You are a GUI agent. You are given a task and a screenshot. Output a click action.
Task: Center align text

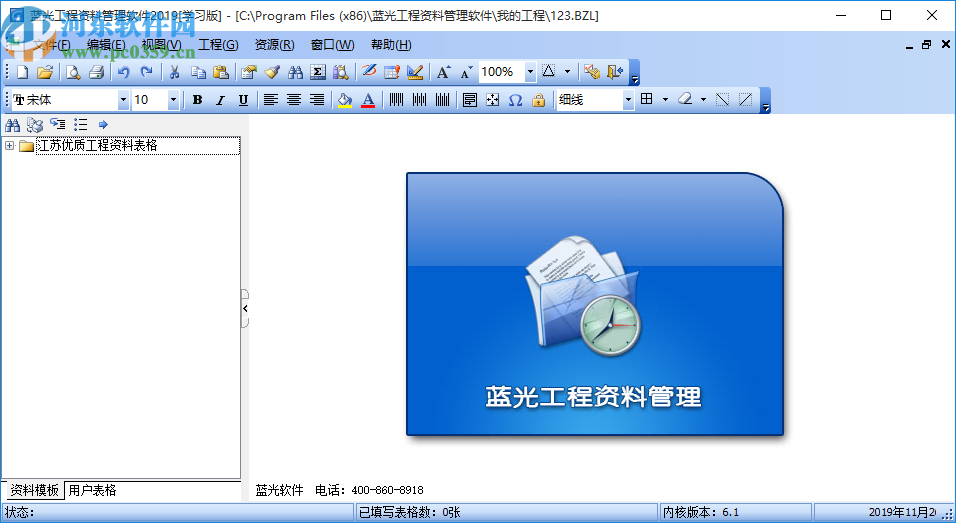[x=294, y=99]
